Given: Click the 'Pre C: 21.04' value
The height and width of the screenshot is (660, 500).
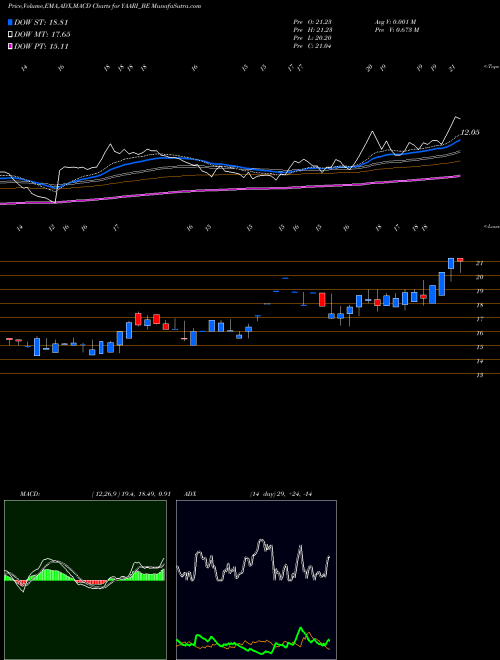Looking at the screenshot, I should (x=313, y=46).
